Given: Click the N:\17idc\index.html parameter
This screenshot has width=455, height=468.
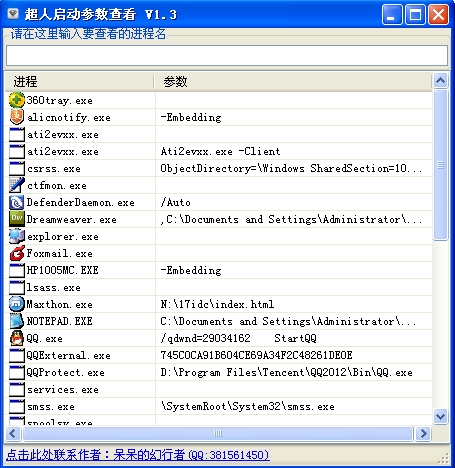Looking at the screenshot, I should pos(217,304).
